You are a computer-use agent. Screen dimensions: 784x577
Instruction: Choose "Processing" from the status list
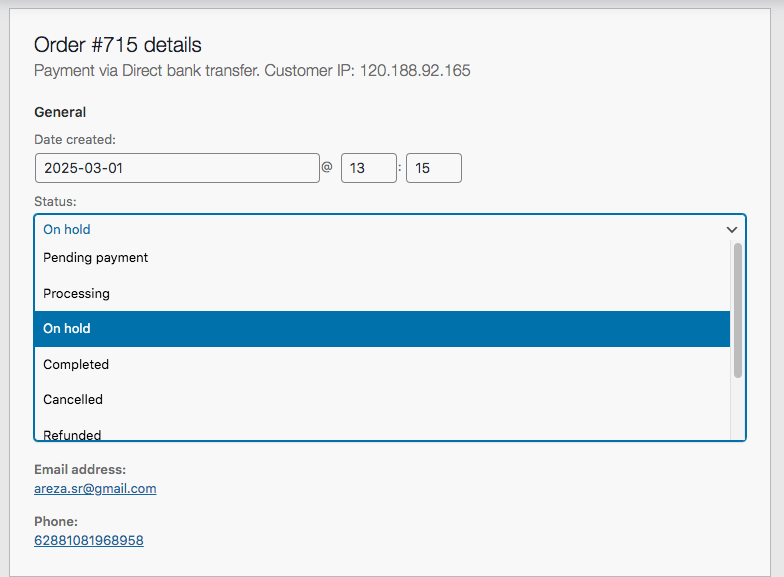pos(76,293)
